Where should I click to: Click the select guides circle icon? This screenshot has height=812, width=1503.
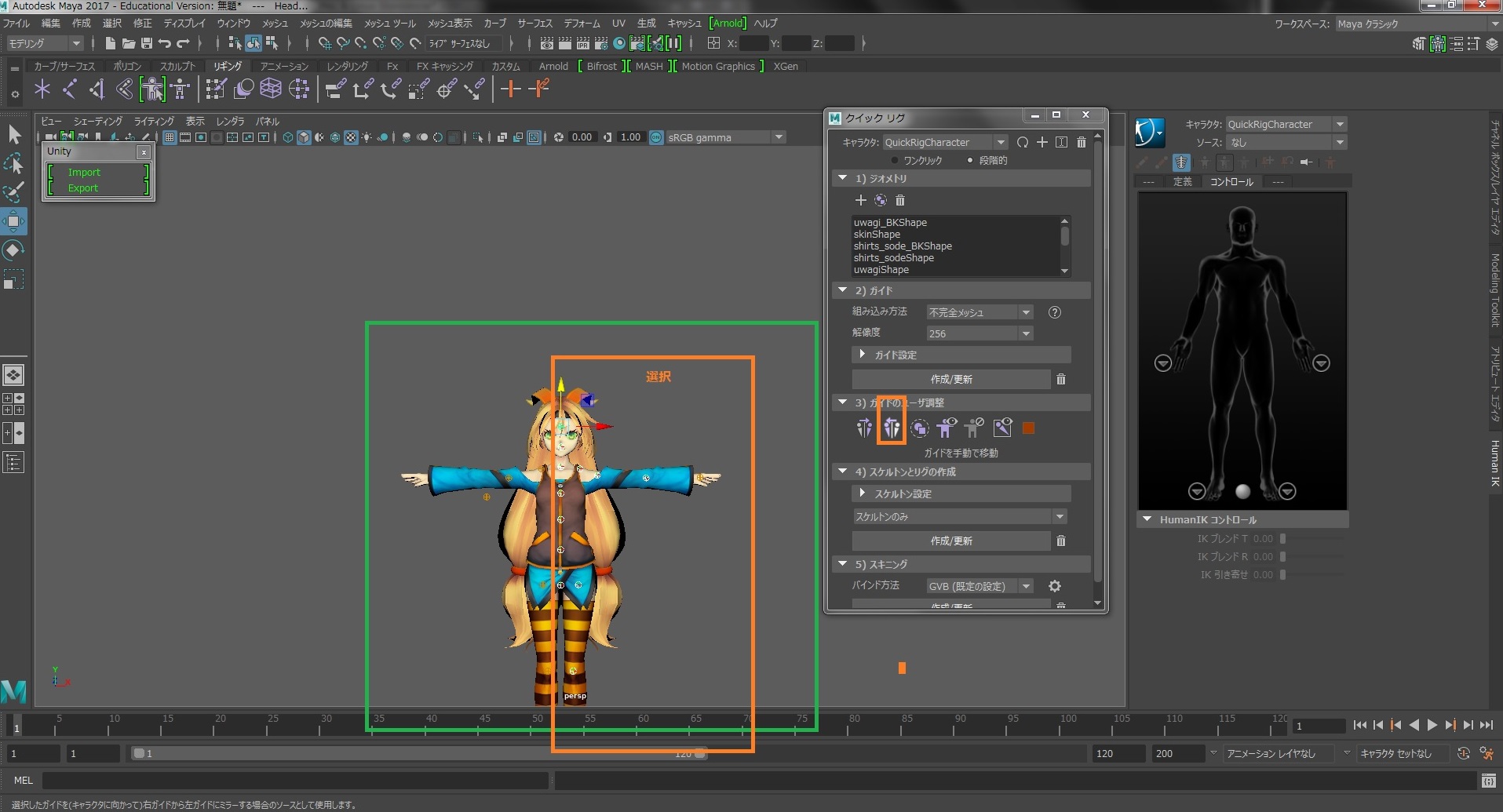pos(919,428)
